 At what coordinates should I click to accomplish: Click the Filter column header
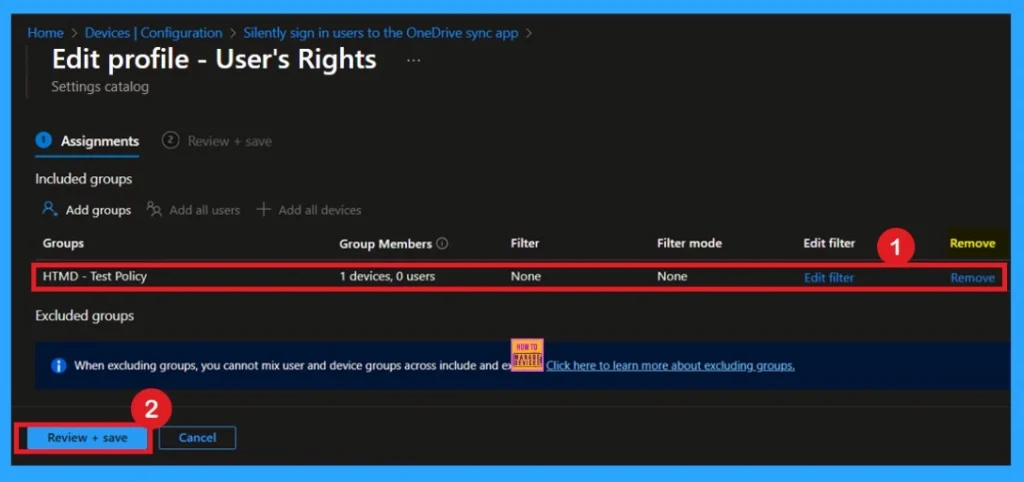(x=525, y=244)
